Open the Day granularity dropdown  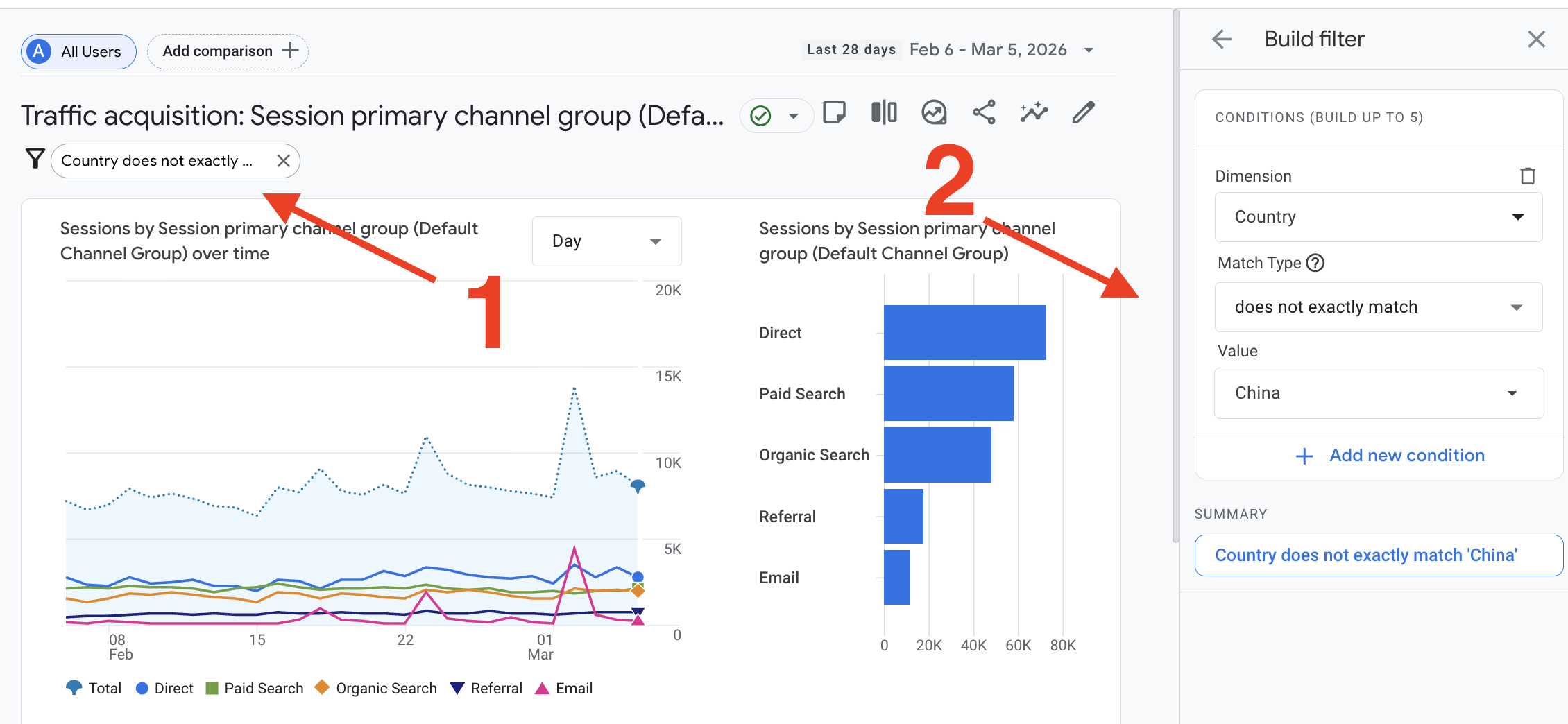tap(606, 241)
